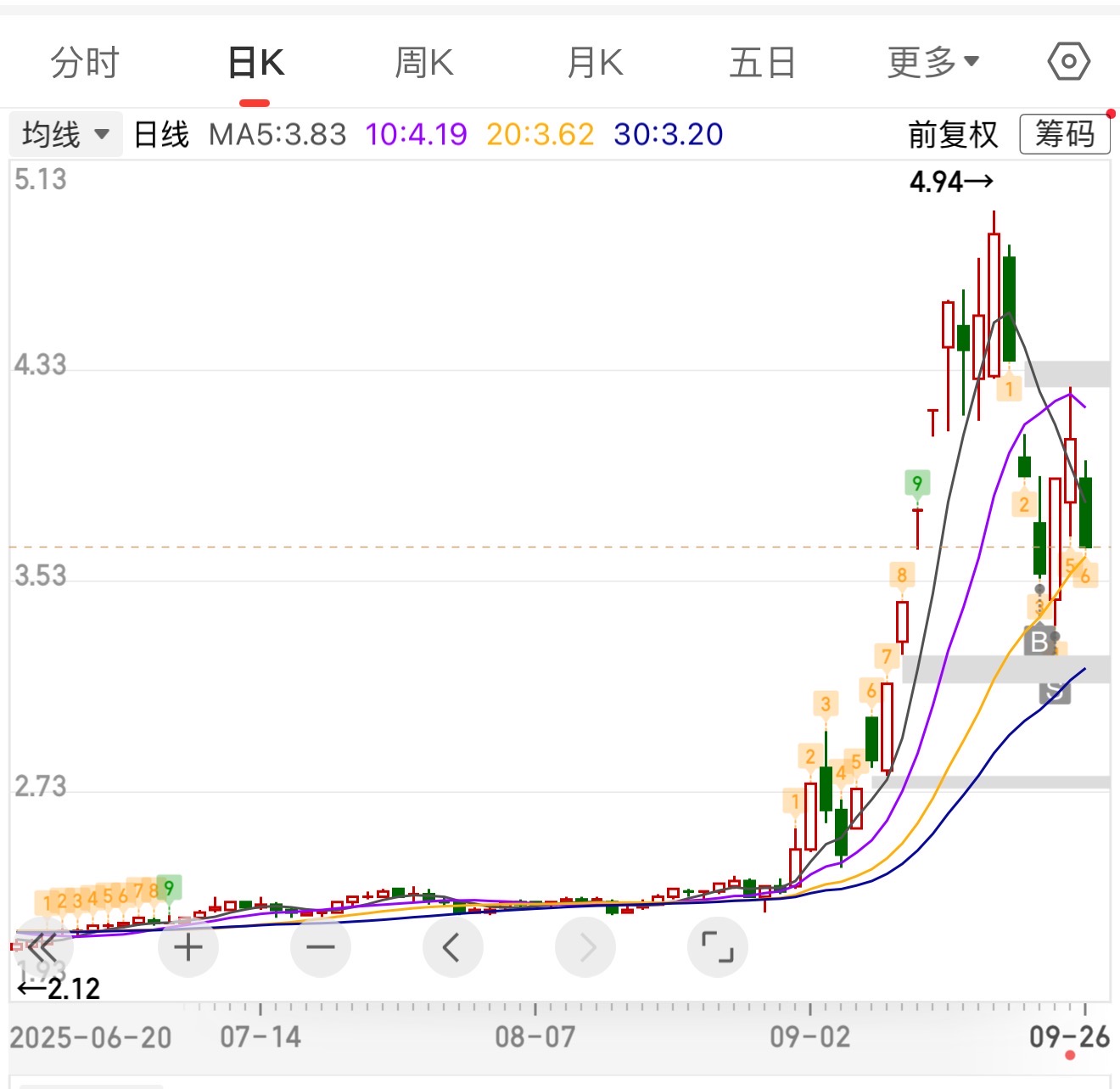Toggle the 筹码 chip distribution
Screen dimensions: 1120x1089
click(x=1064, y=135)
